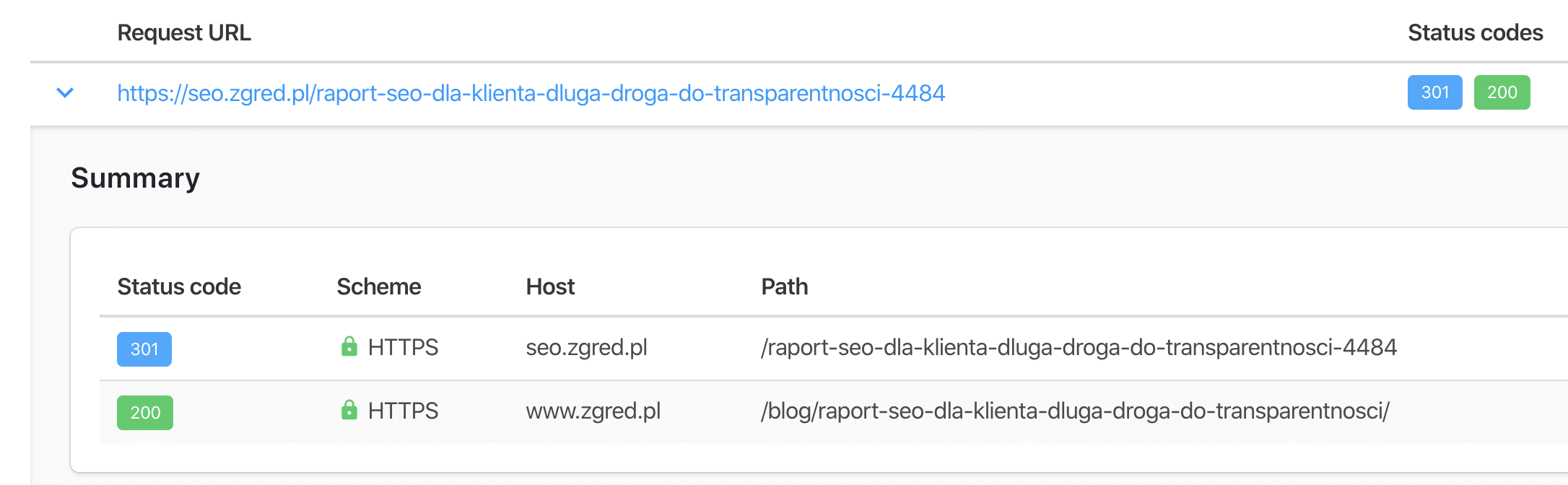Image resolution: width=1568 pixels, height=485 pixels.
Task: Click the 301 status badge in Summary table
Action: (144, 349)
